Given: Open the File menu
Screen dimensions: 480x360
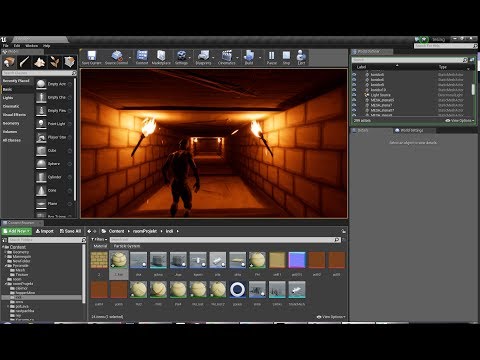Looking at the screenshot, I should [6, 46].
